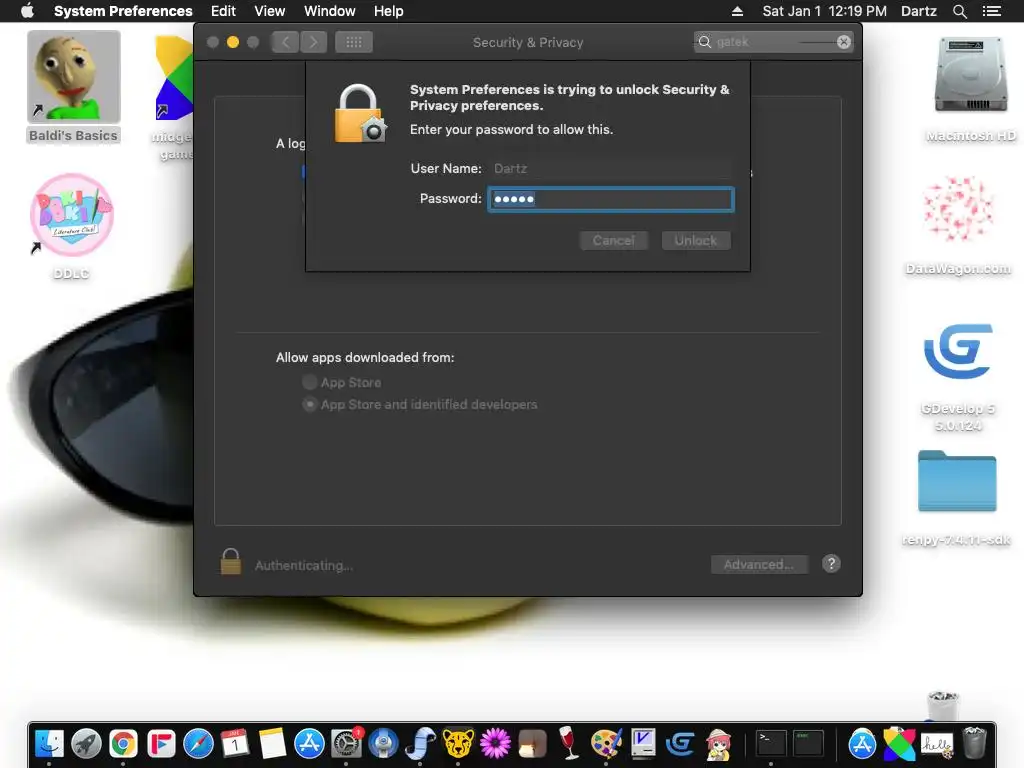1024x768 pixels.
Task: Open Google Chrome in the Dock
Action: click(x=123, y=743)
